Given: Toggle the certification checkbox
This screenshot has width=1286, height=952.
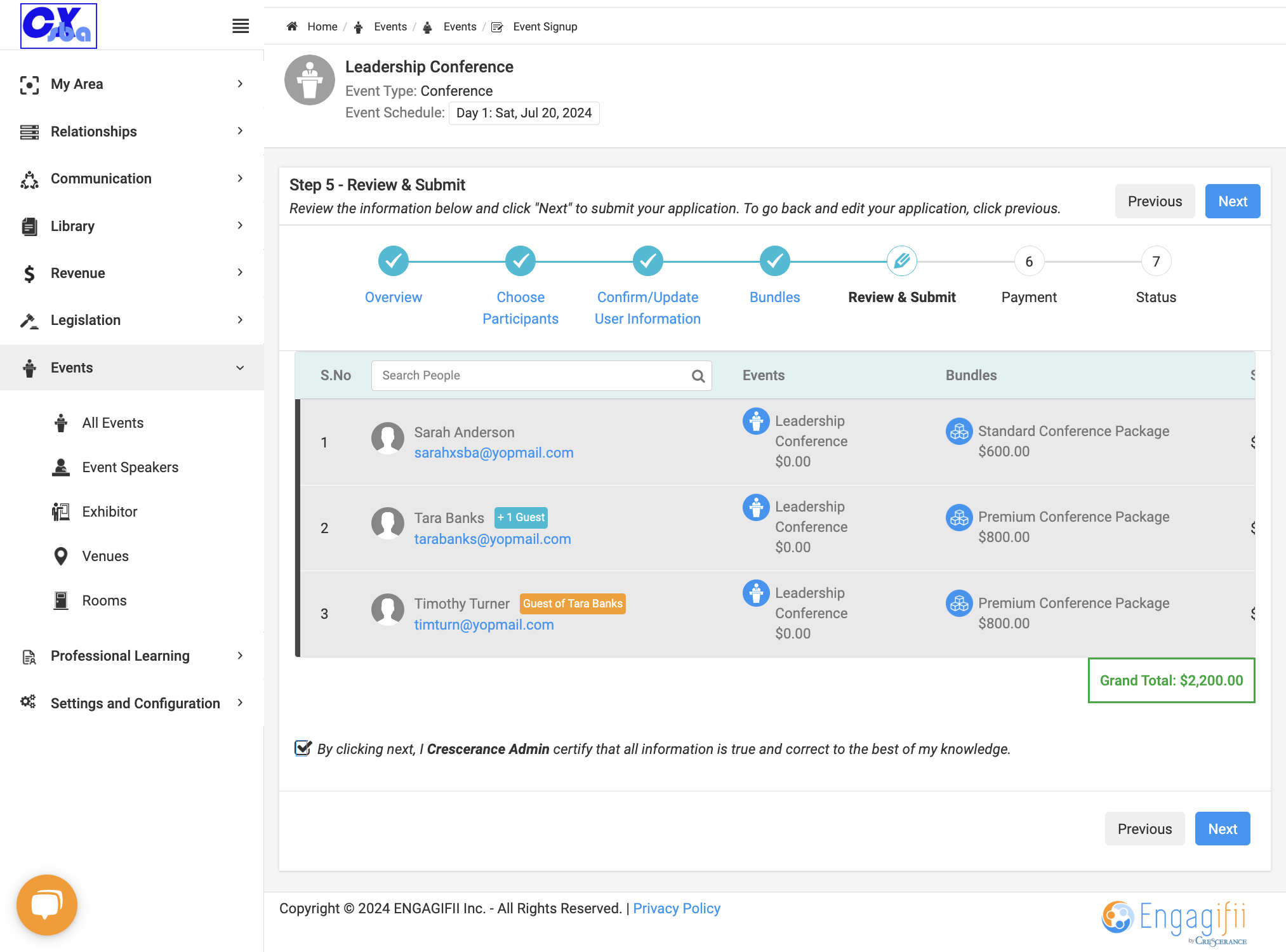Looking at the screenshot, I should pos(303,748).
